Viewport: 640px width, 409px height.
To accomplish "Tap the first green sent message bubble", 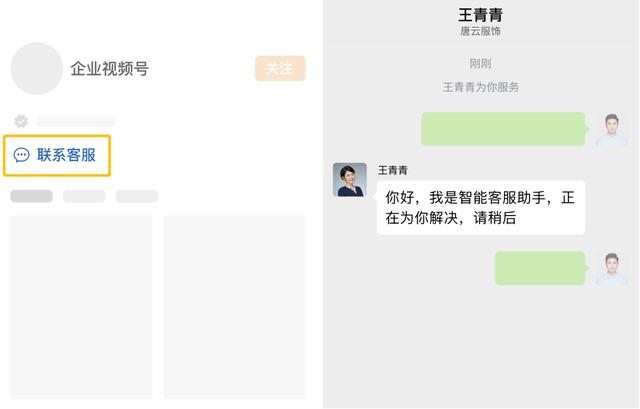I will pyautogui.click(x=504, y=129).
